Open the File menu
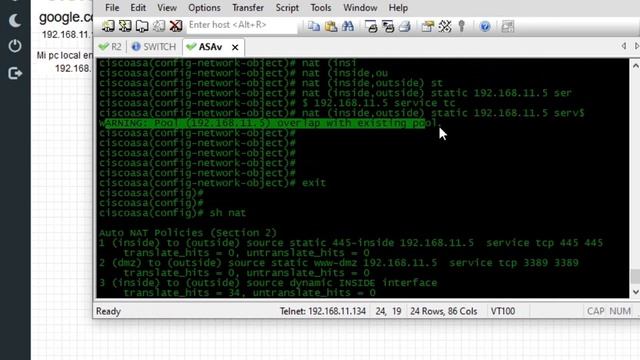640x360 pixels. coord(112,8)
